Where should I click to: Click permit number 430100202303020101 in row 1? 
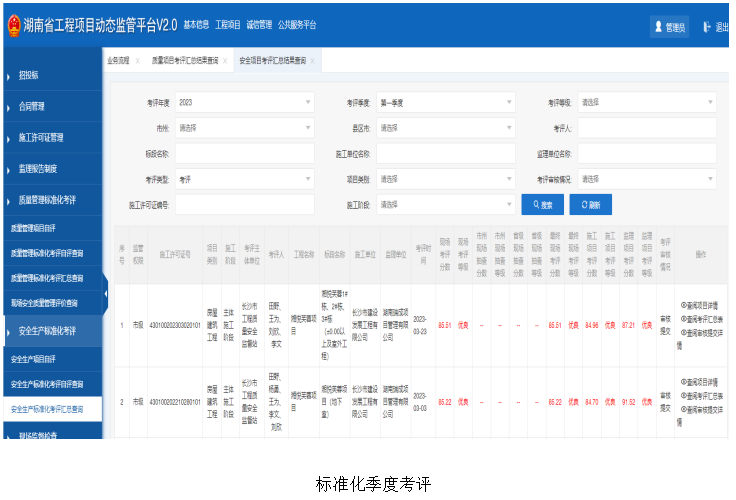175,325
